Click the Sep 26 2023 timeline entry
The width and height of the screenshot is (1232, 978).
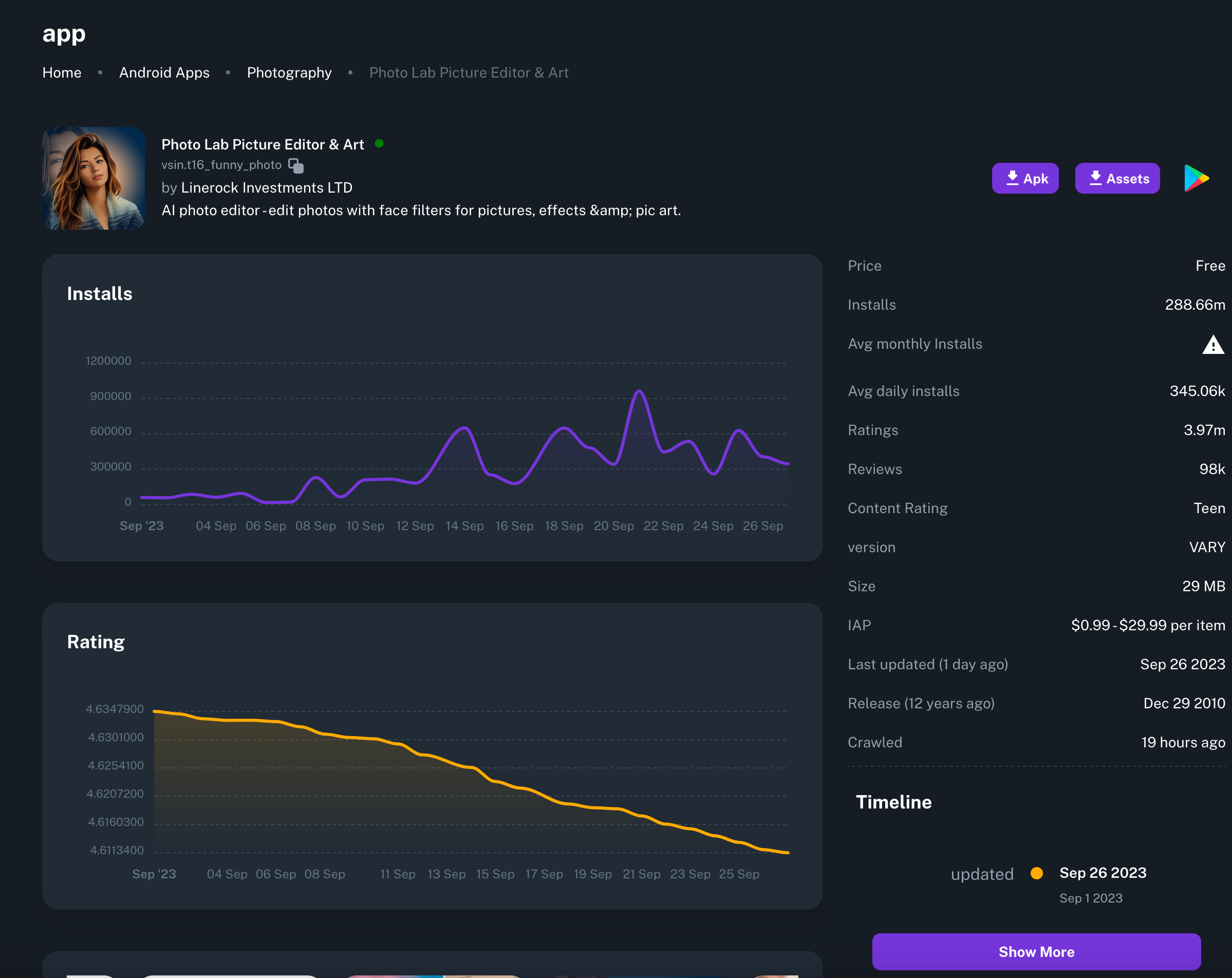click(x=1103, y=873)
